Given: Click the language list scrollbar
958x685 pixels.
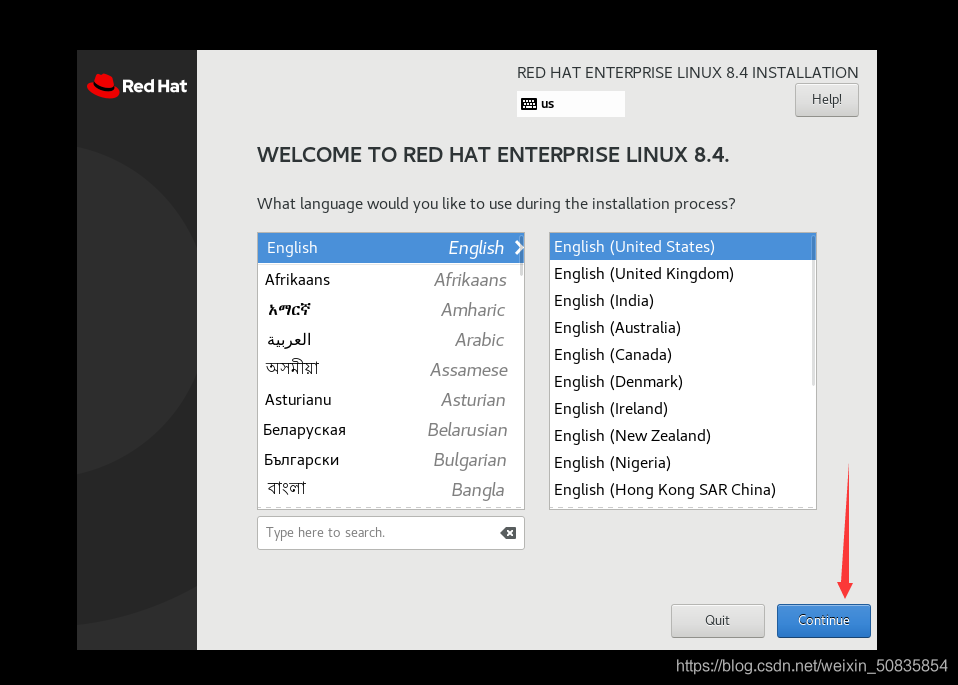Looking at the screenshot, I should pos(521,255).
